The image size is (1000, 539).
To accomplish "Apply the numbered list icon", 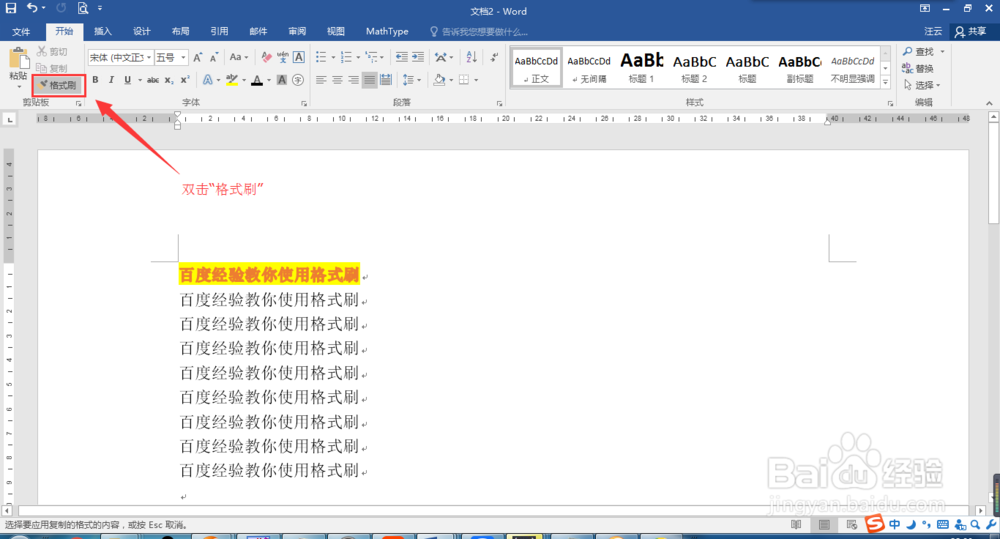I will pos(346,57).
